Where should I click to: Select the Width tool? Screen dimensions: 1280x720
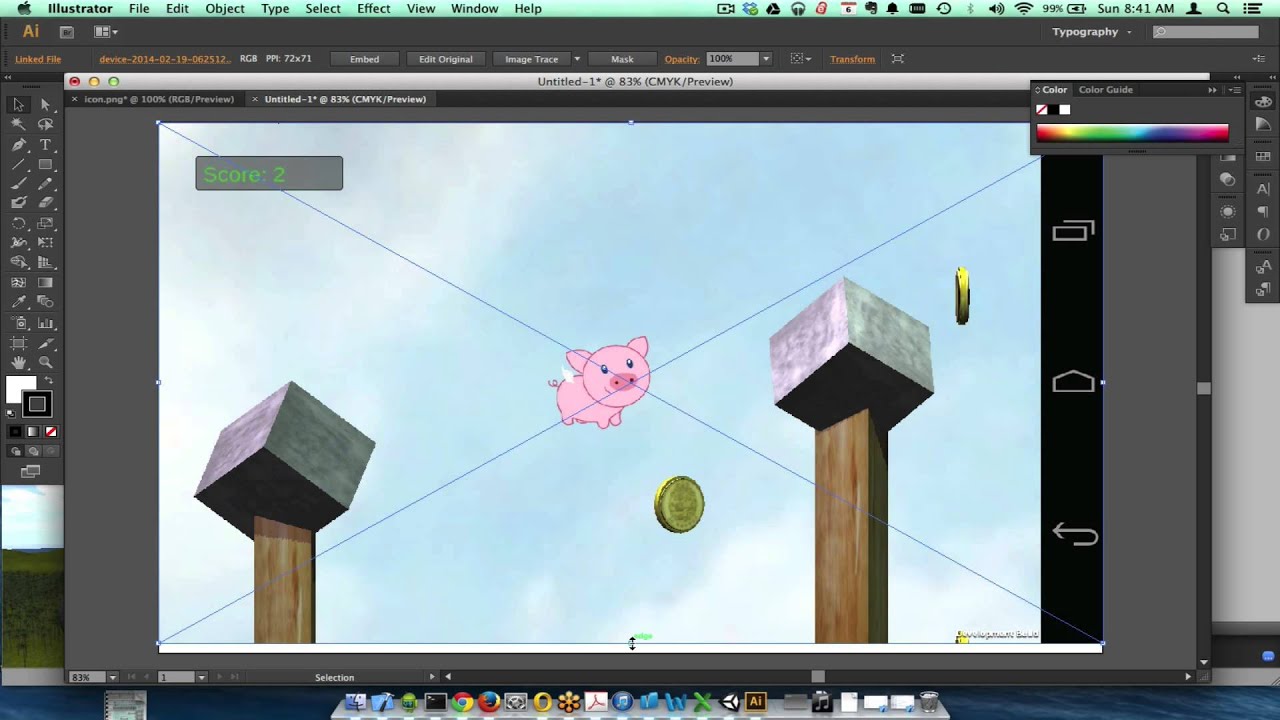coord(18,243)
